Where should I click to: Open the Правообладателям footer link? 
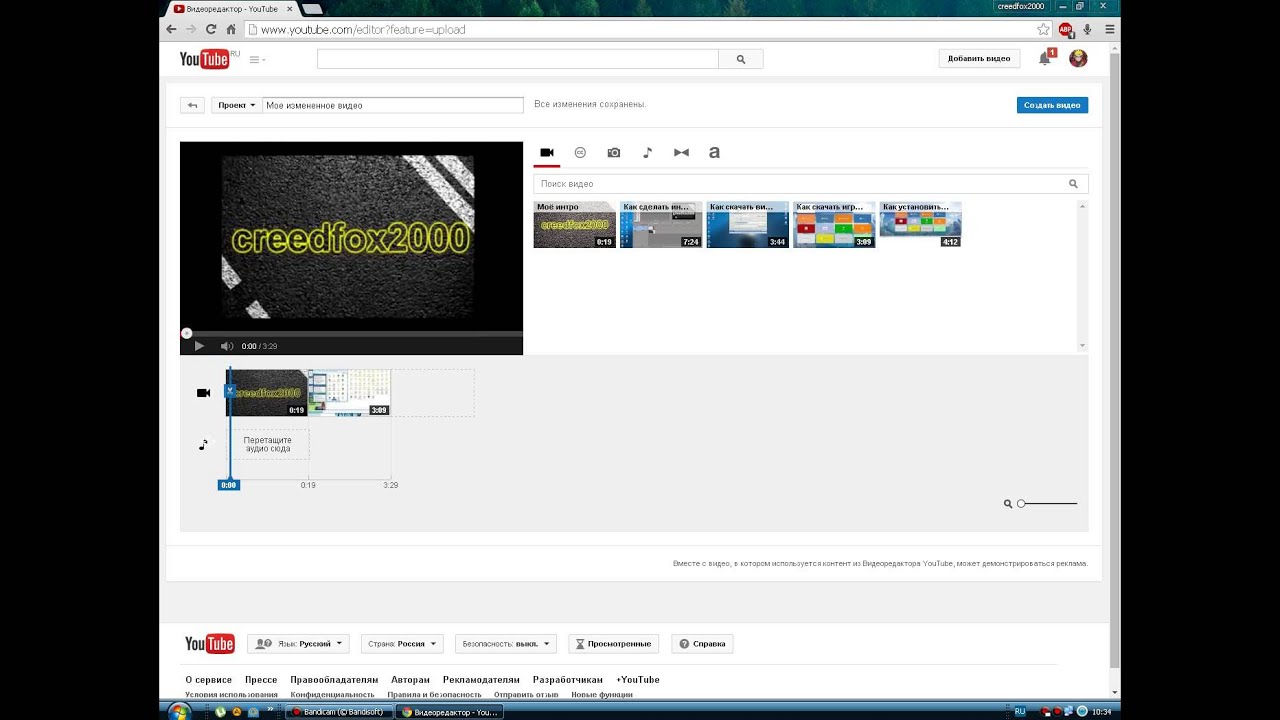coord(334,680)
